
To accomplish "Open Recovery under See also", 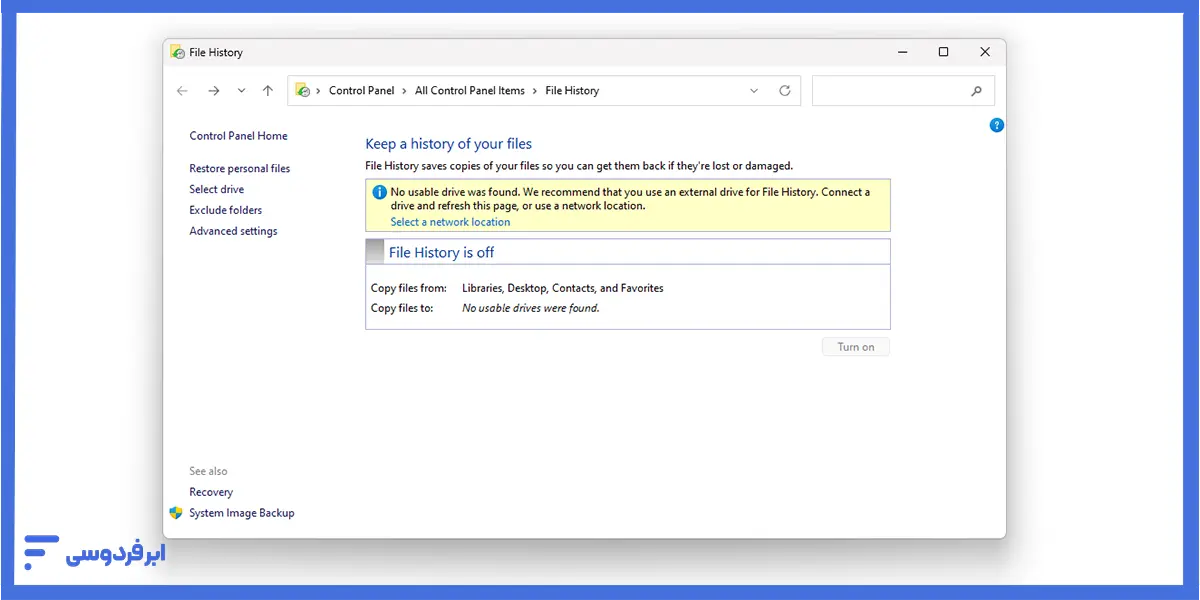I will coord(211,492).
